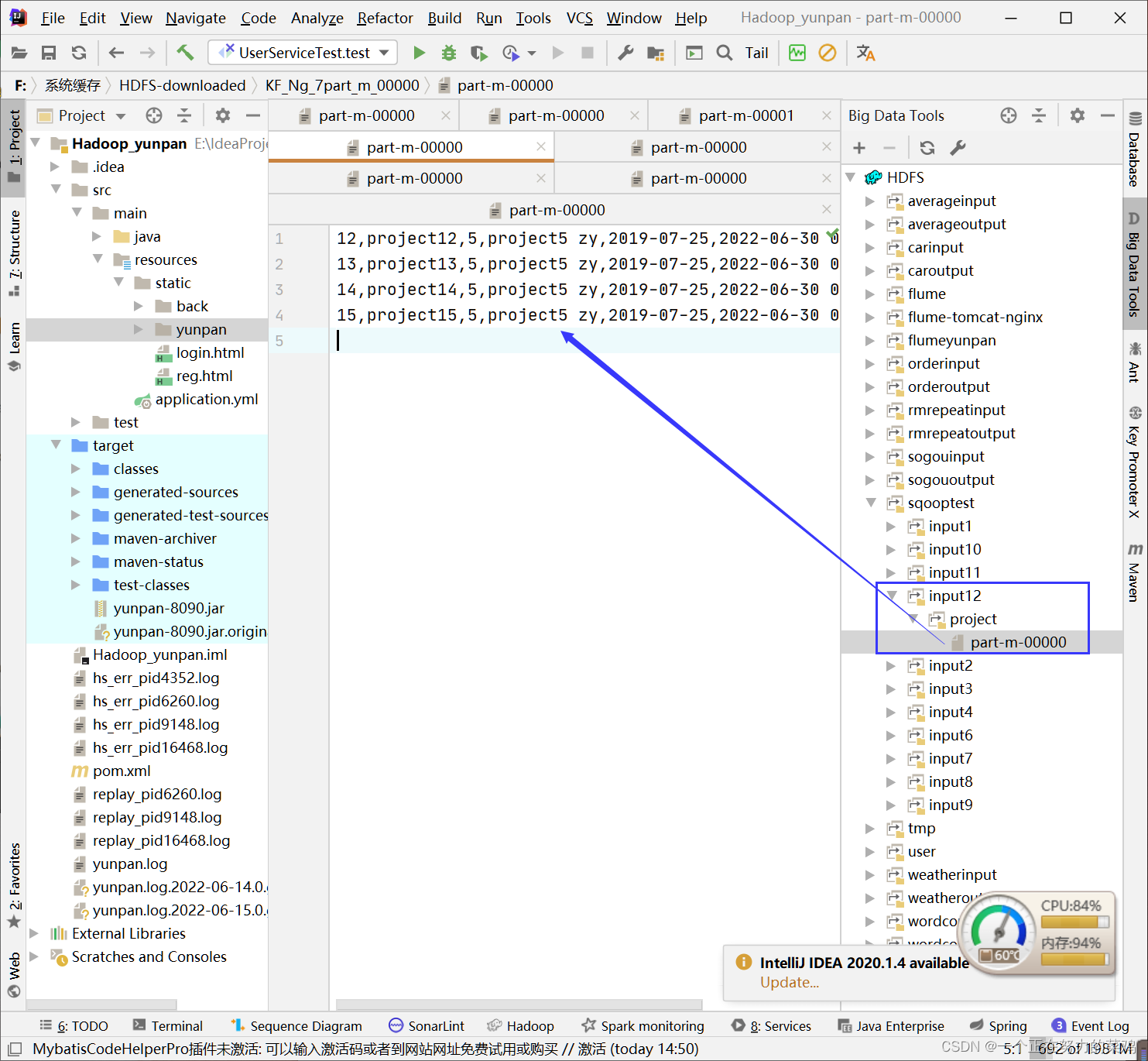Run UserServiceTest.test with the green play icon
This screenshot has width=1148, height=1061.
click(x=419, y=53)
